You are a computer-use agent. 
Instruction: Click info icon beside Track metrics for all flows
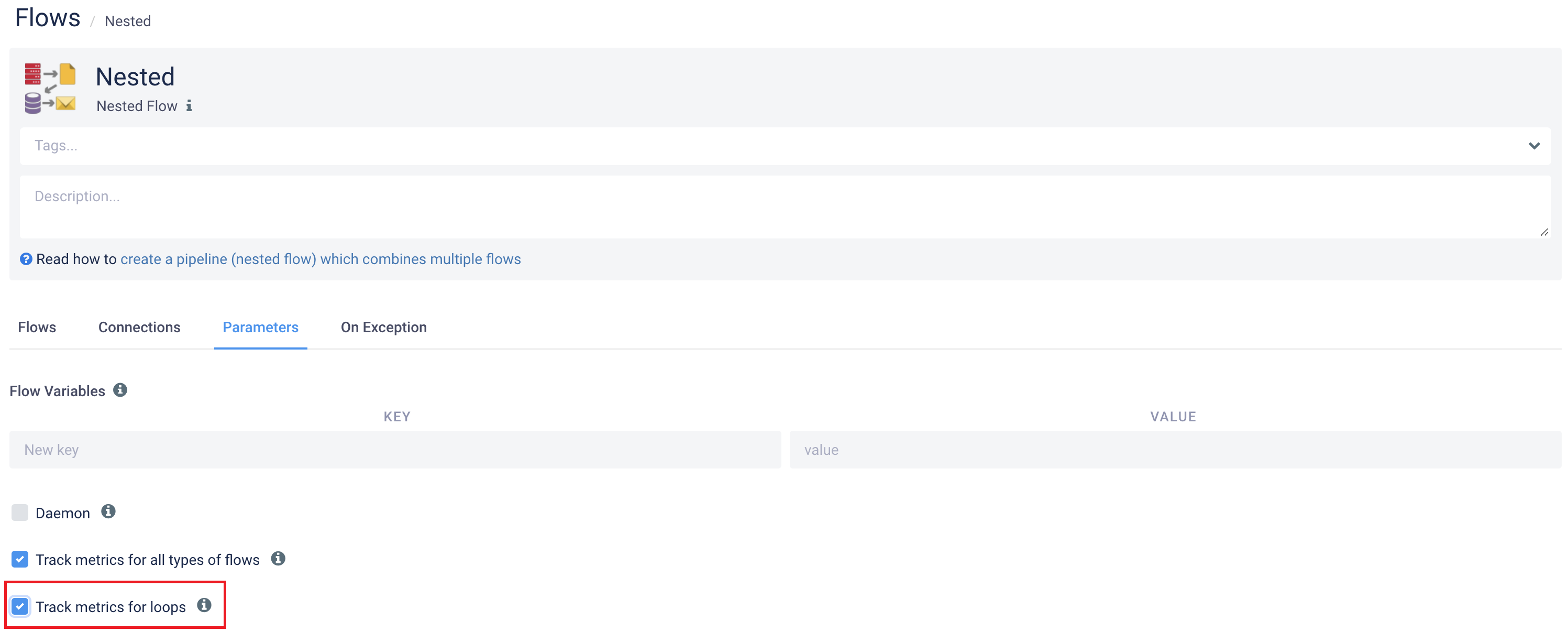[x=278, y=558]
